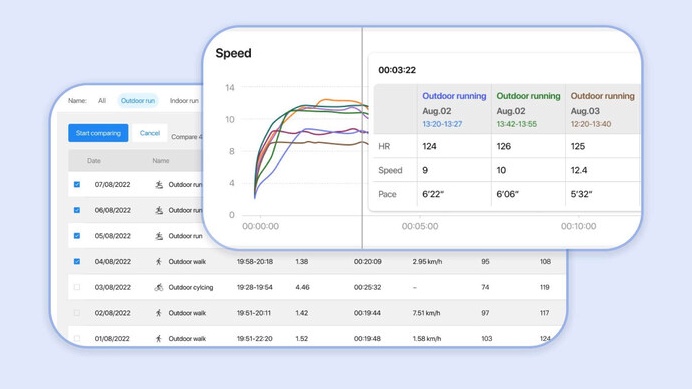
Task: Click the distance value 4.46
Action: tap(302, 287)
